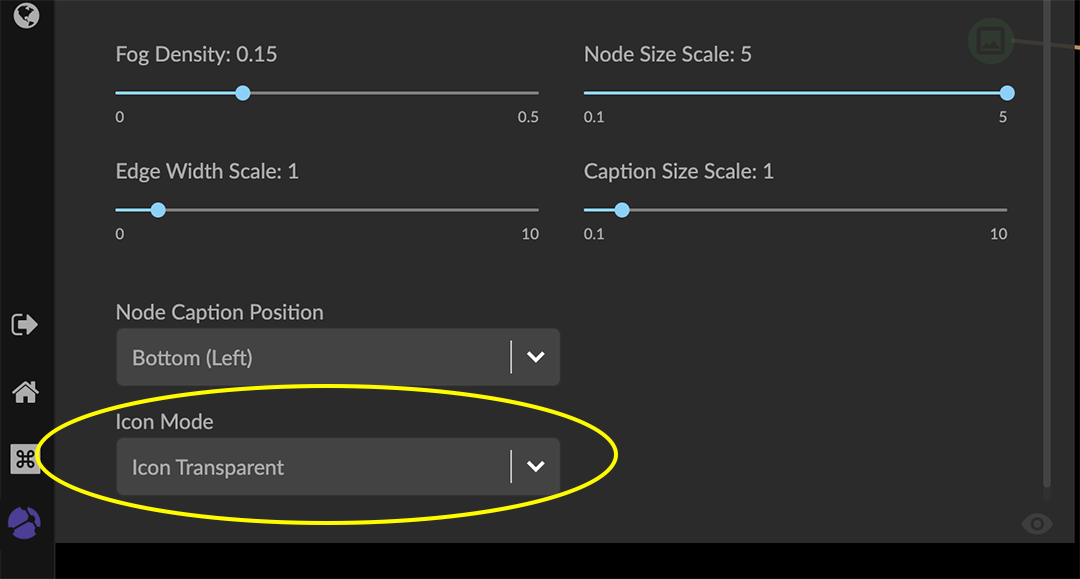Viewport: 1080px width, 579px height.
Task: Click the far right end of Fog Density track
Action: click(x=537, y=93)
